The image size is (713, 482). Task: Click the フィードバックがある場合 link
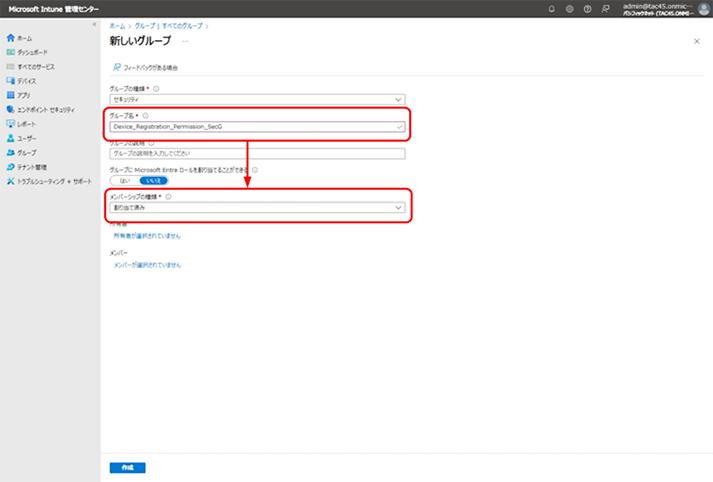click(151, 68)
